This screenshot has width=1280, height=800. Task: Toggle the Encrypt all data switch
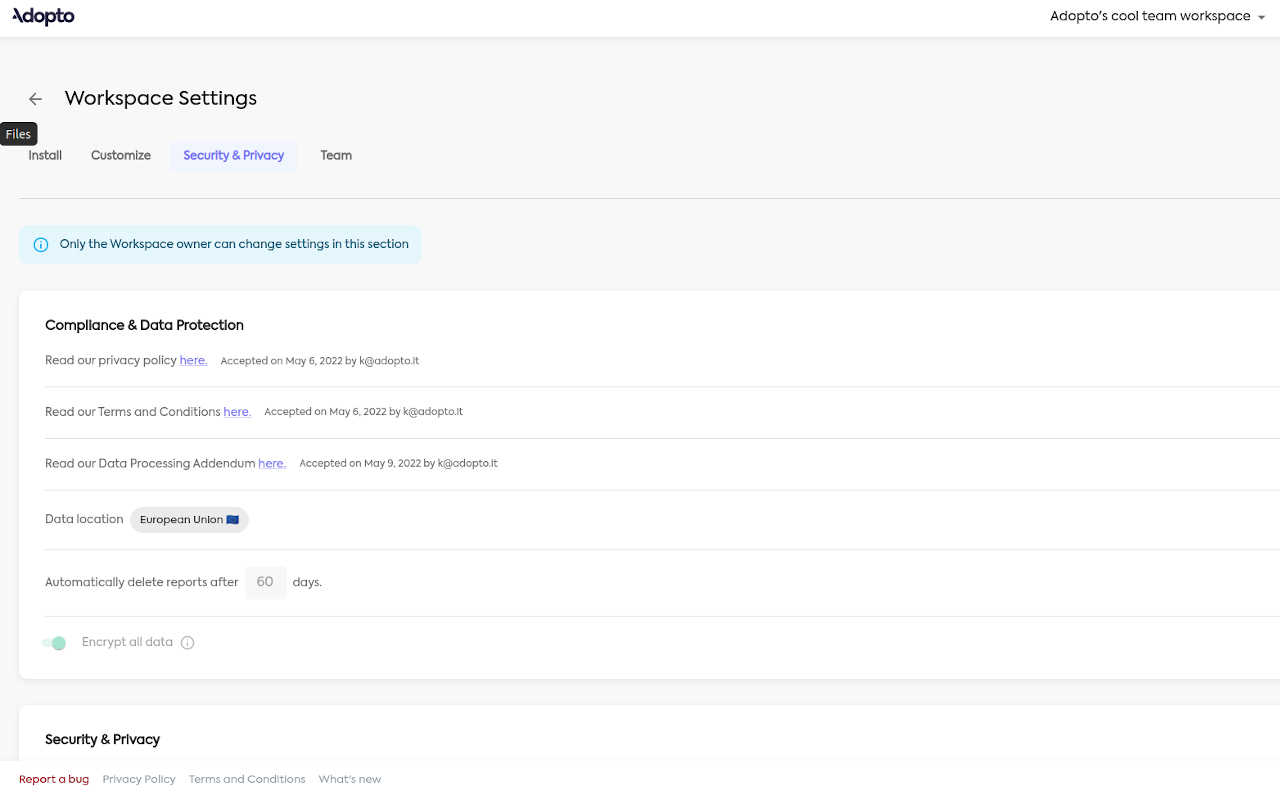tap(54, 643)
